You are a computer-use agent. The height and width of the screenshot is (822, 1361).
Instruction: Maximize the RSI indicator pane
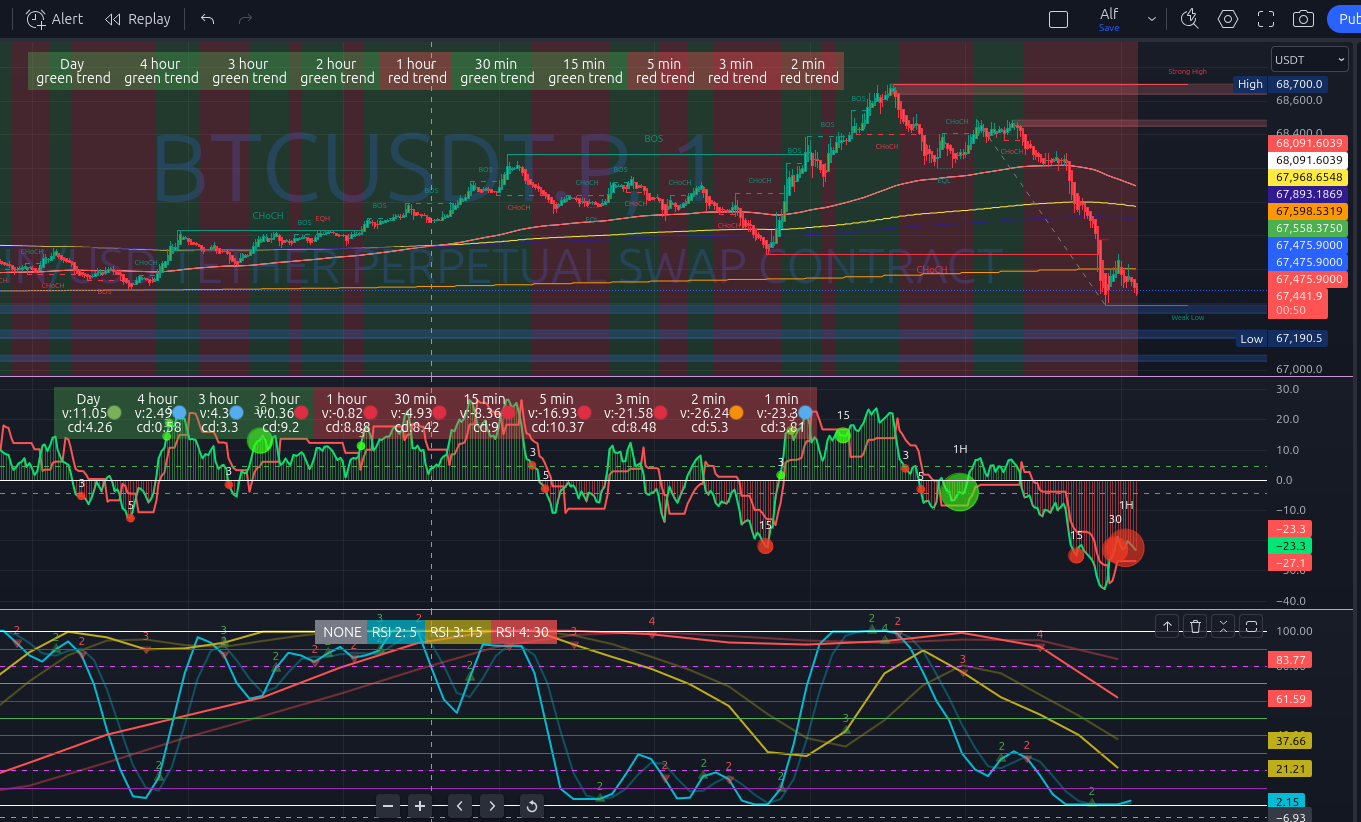click(1251, 626)
